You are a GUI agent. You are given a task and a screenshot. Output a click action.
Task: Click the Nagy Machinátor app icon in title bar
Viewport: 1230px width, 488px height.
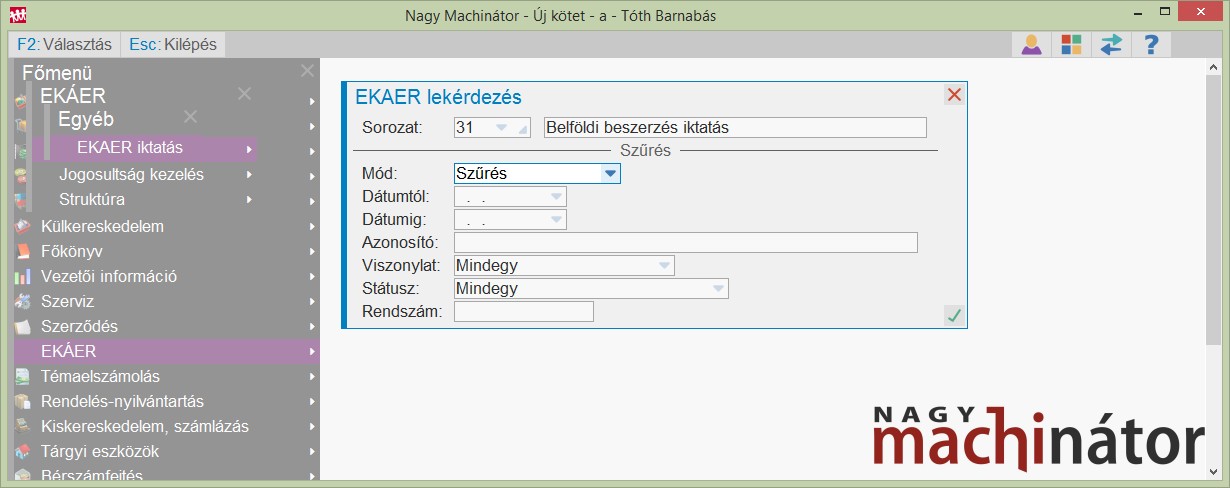click(18, 15)
